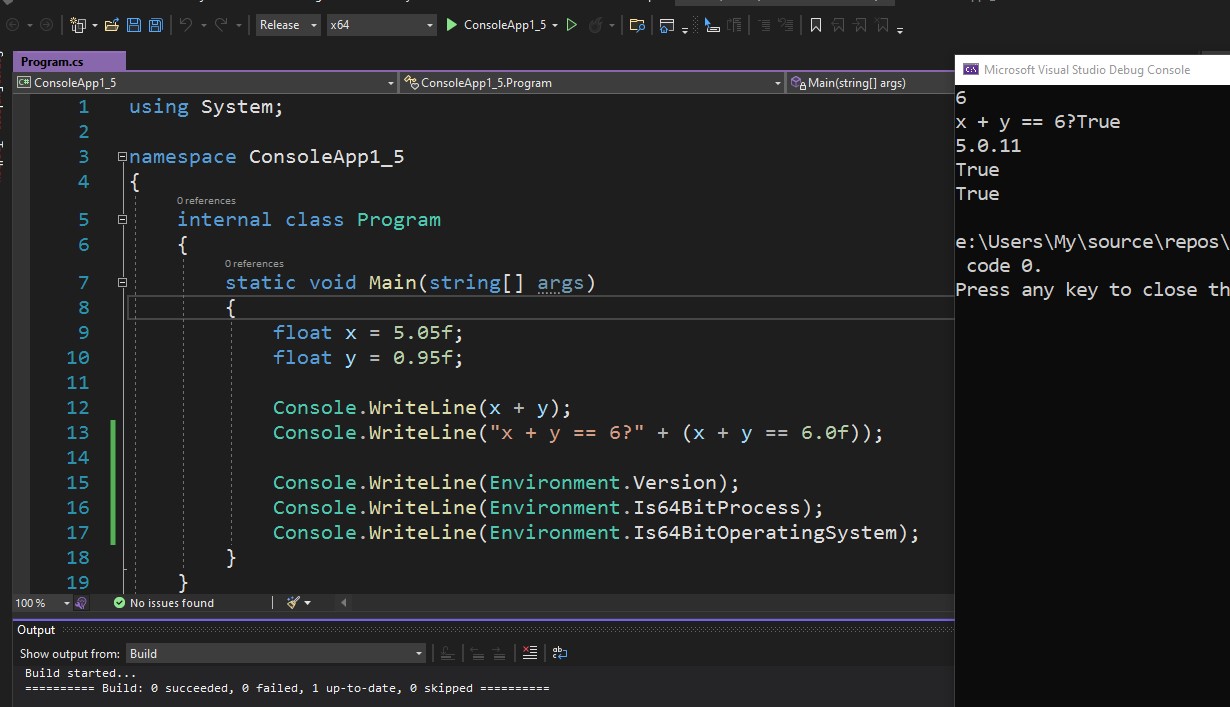1230x707 pixels.
Task: Click the Build: 0 succeeded summary line
Action: (x=287, y=688)
